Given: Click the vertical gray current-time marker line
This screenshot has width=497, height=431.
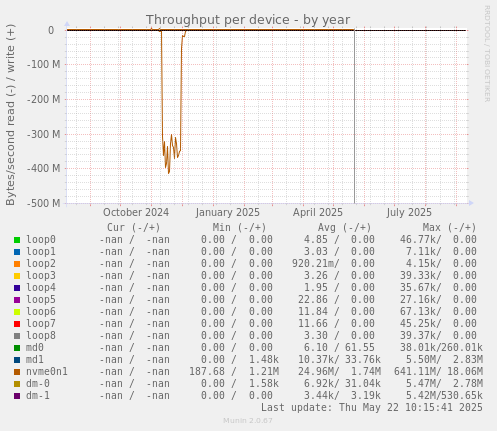Looking at the screenshot, I should point(354,117).
